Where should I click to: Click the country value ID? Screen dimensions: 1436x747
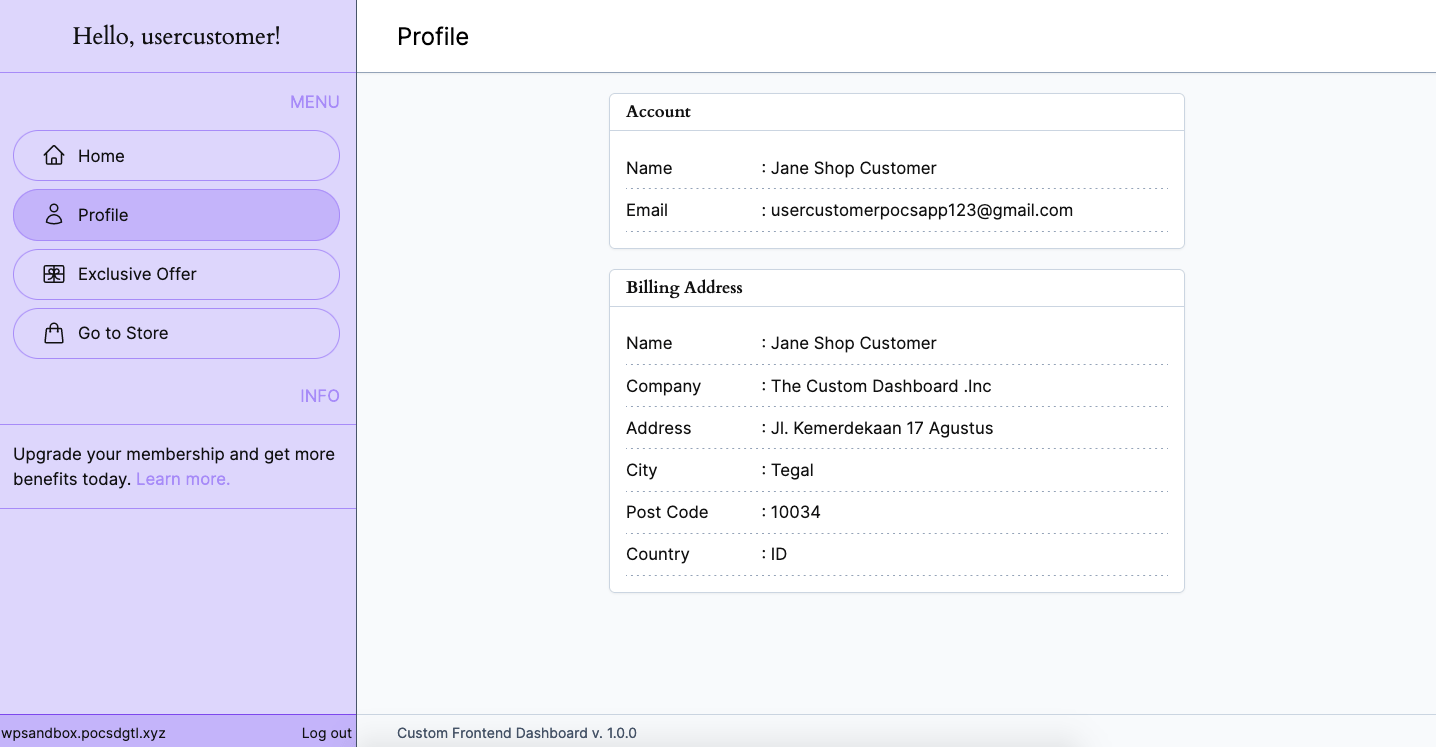pos(779,554)
